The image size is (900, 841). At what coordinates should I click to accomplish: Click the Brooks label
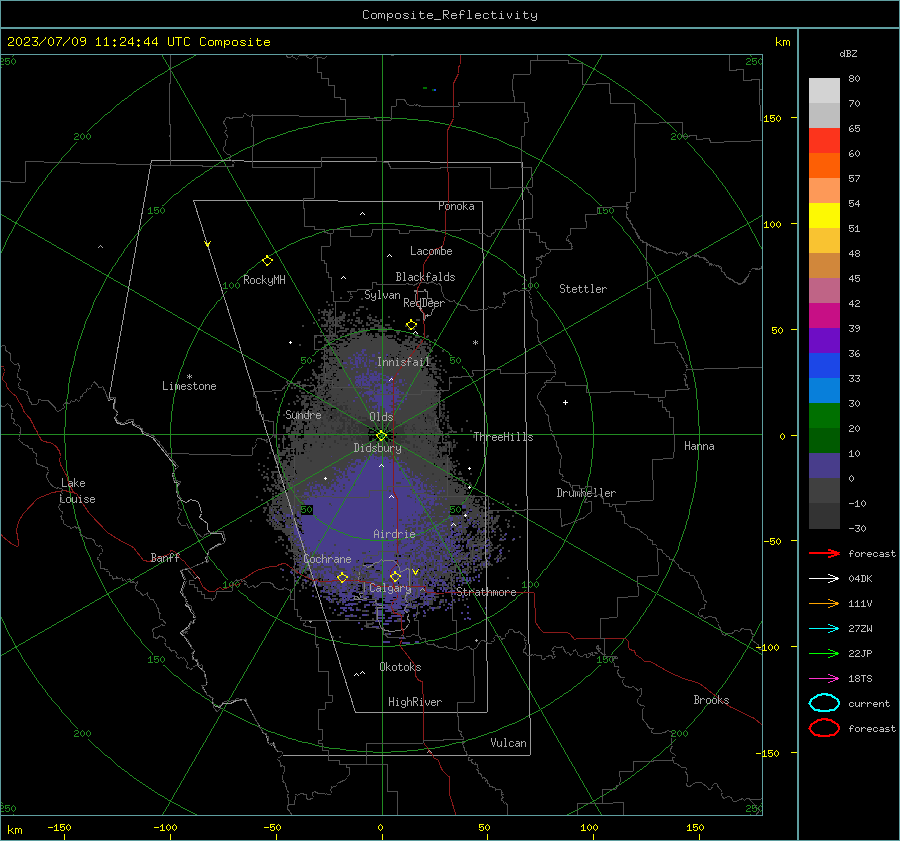point(711,700)
